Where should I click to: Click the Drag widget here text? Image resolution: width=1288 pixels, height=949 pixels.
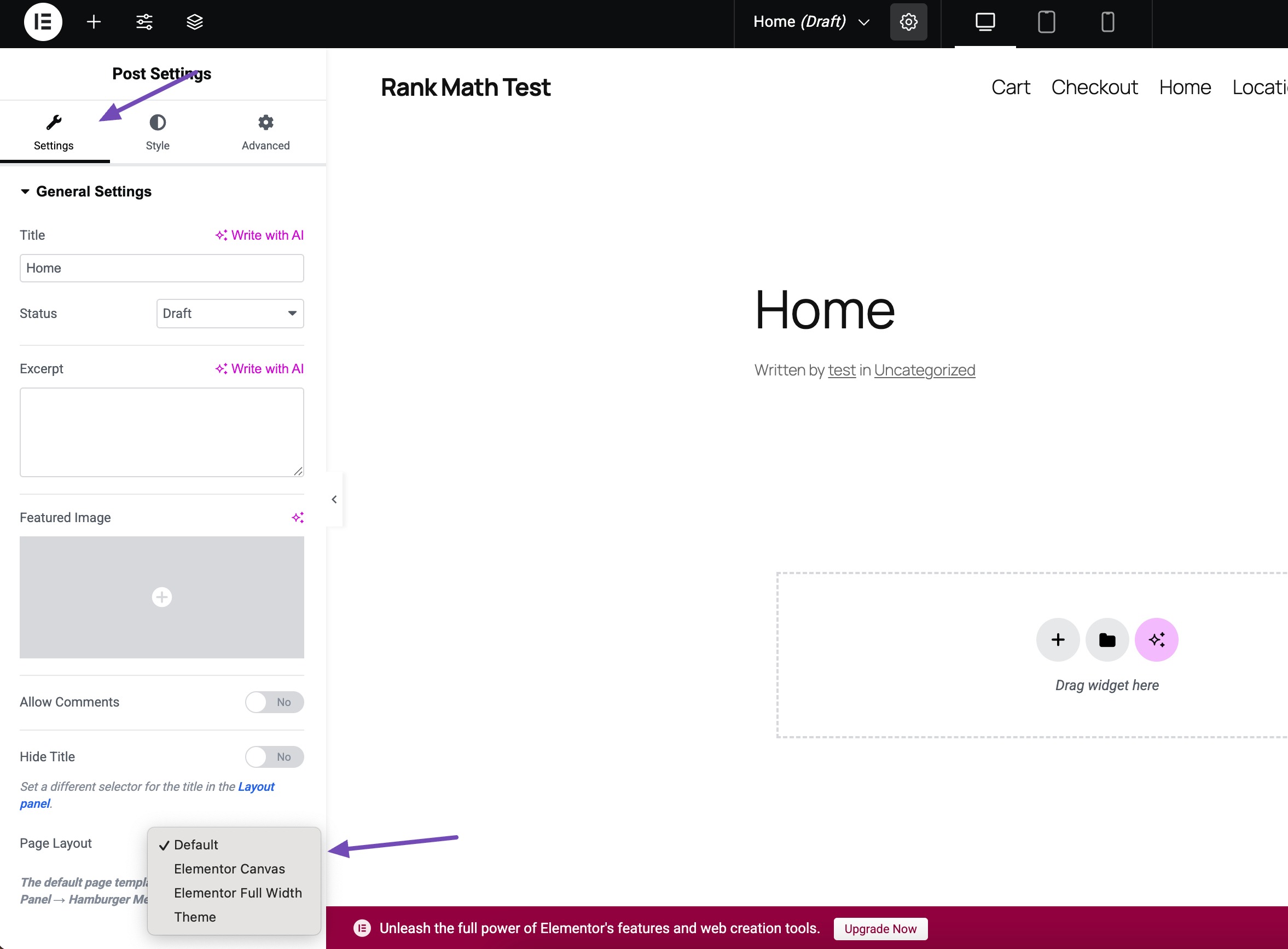click(x=1107, y=685)
